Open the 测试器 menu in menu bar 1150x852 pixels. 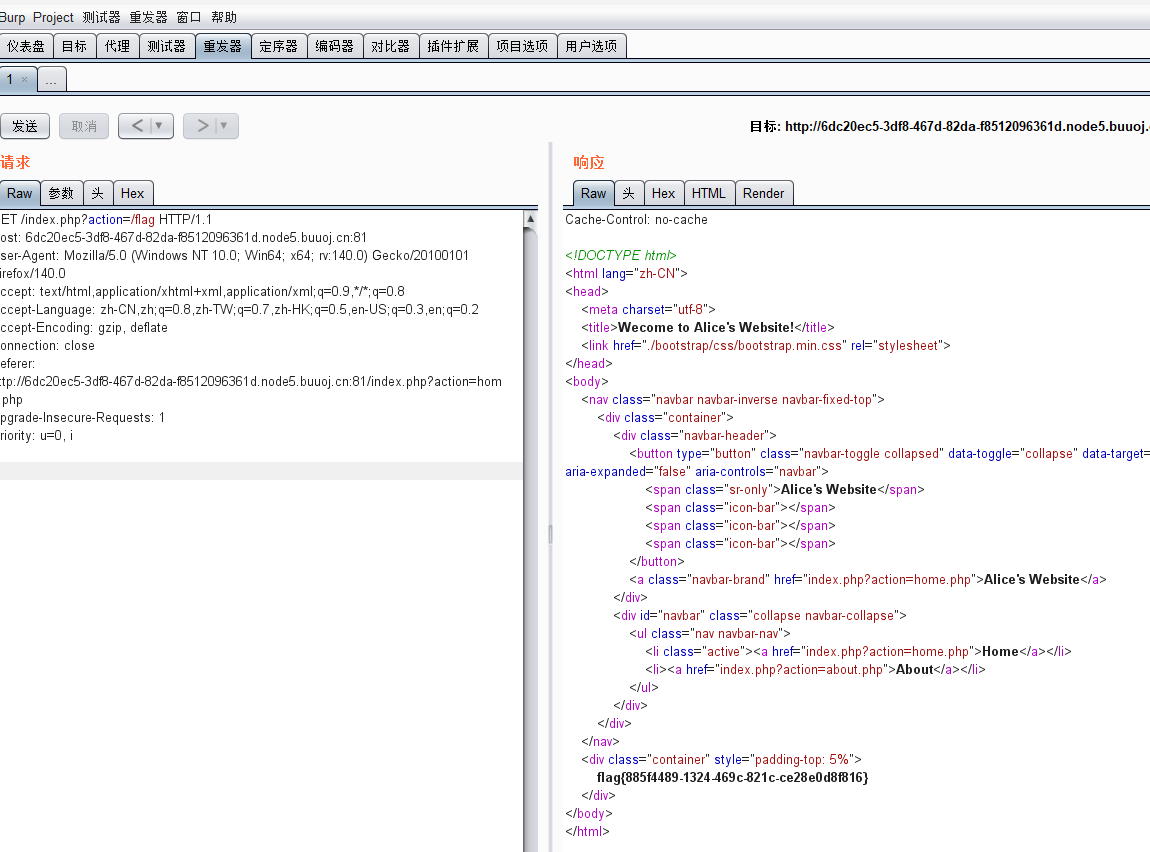pyautogui.click(x=101, y=17)
